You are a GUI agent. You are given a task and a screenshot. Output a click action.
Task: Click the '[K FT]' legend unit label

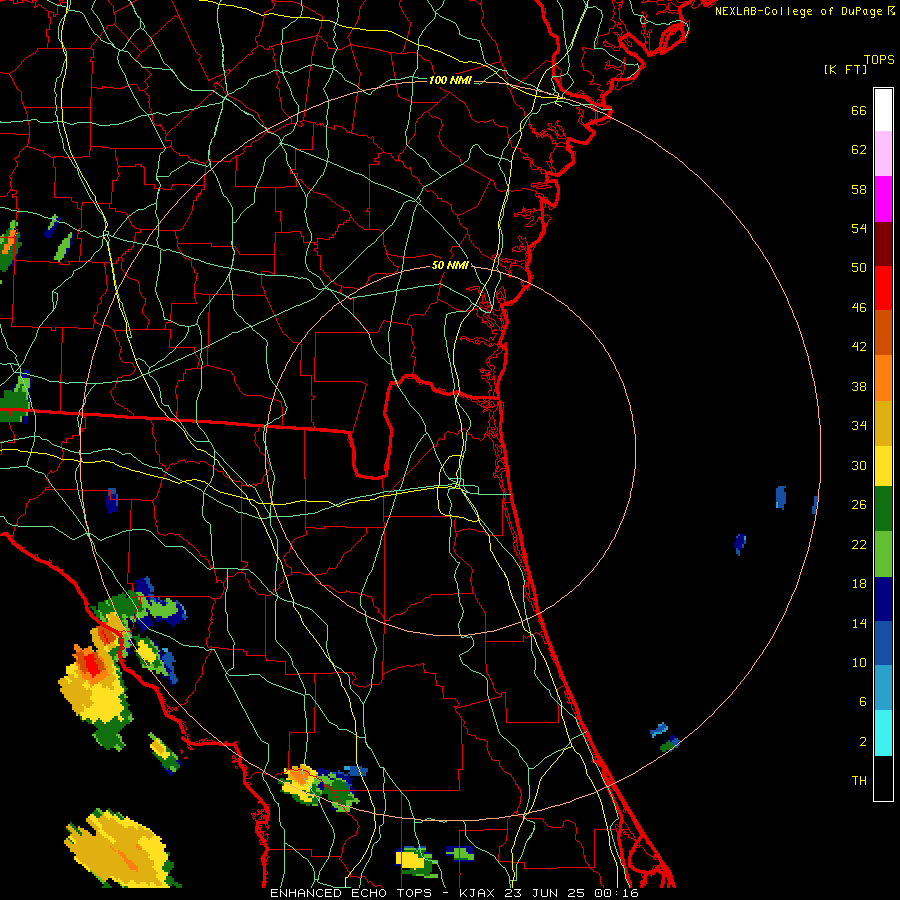tap(845, 69)
